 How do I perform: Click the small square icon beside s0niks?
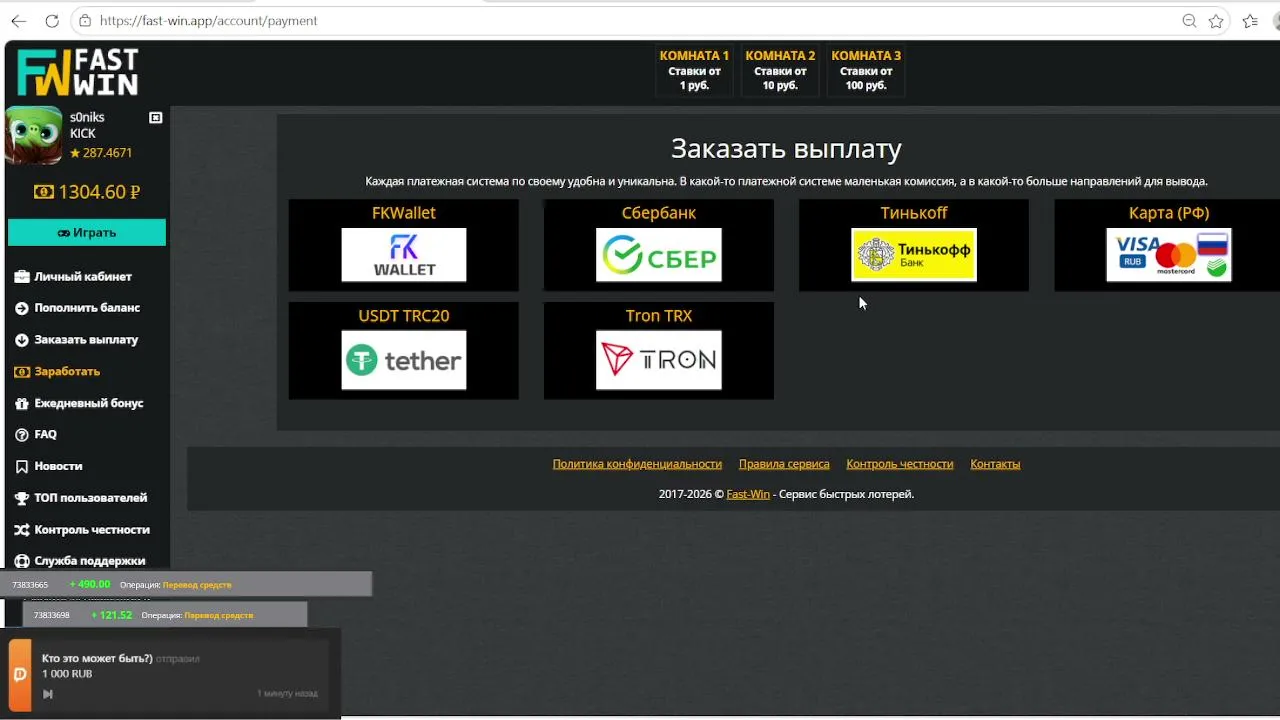tap(155, 118)
